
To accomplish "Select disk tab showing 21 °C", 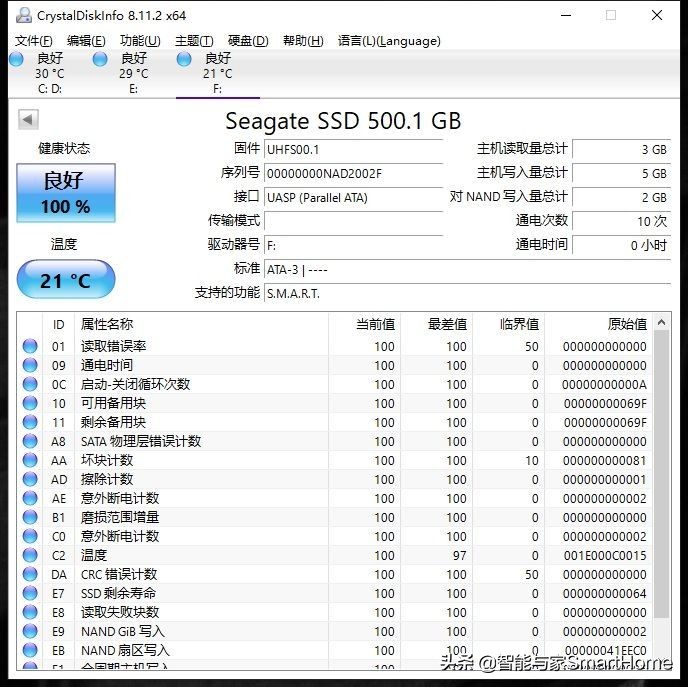I will click(218, 74).
